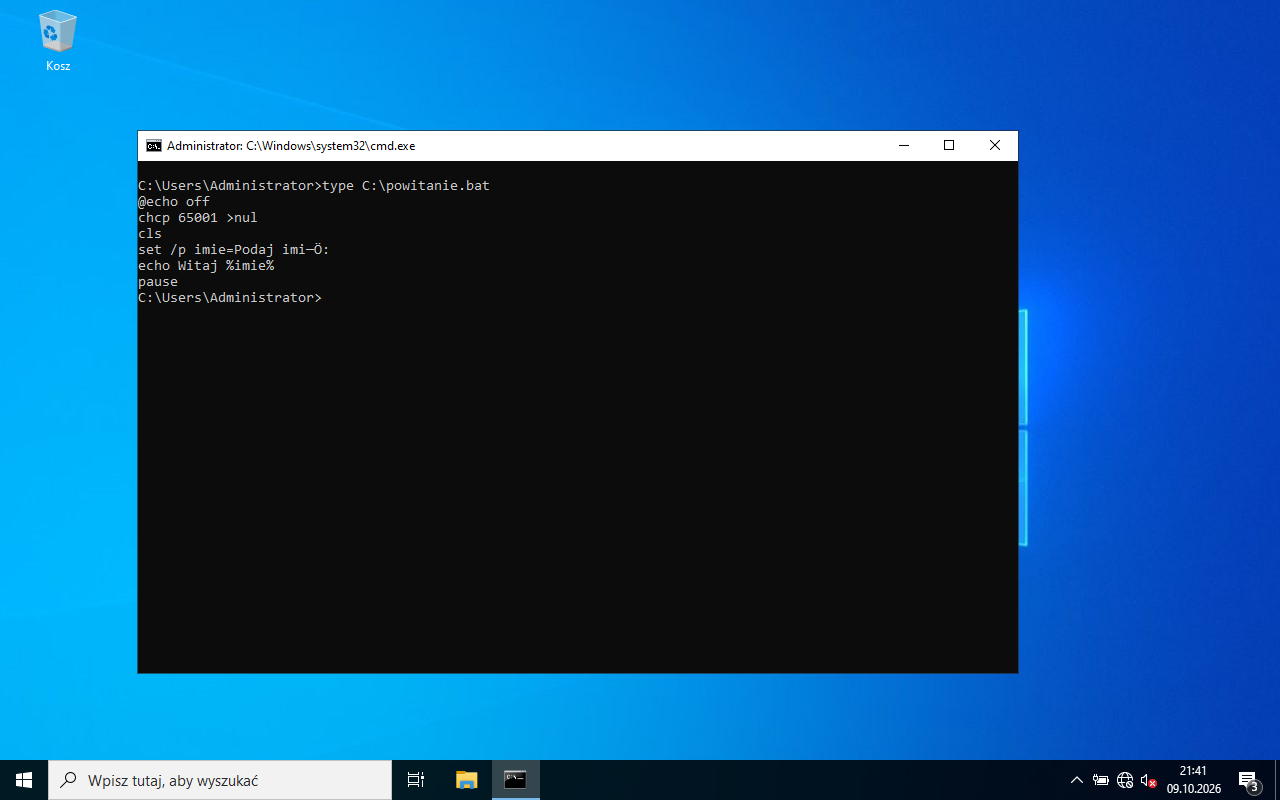
Task: Open the notification center icon
Action: point(1248,780)
